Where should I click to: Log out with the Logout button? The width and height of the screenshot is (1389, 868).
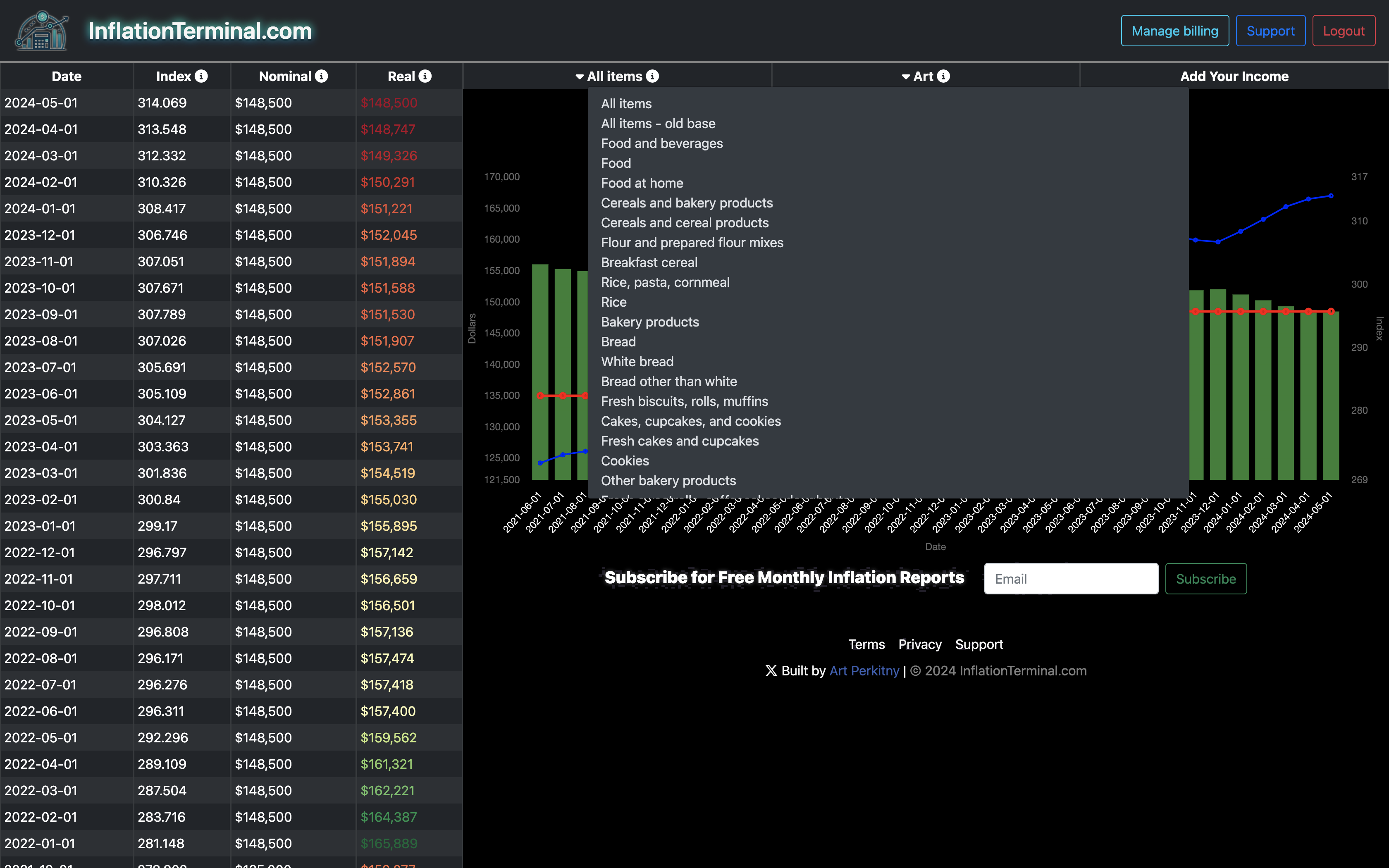point(1344,31)
